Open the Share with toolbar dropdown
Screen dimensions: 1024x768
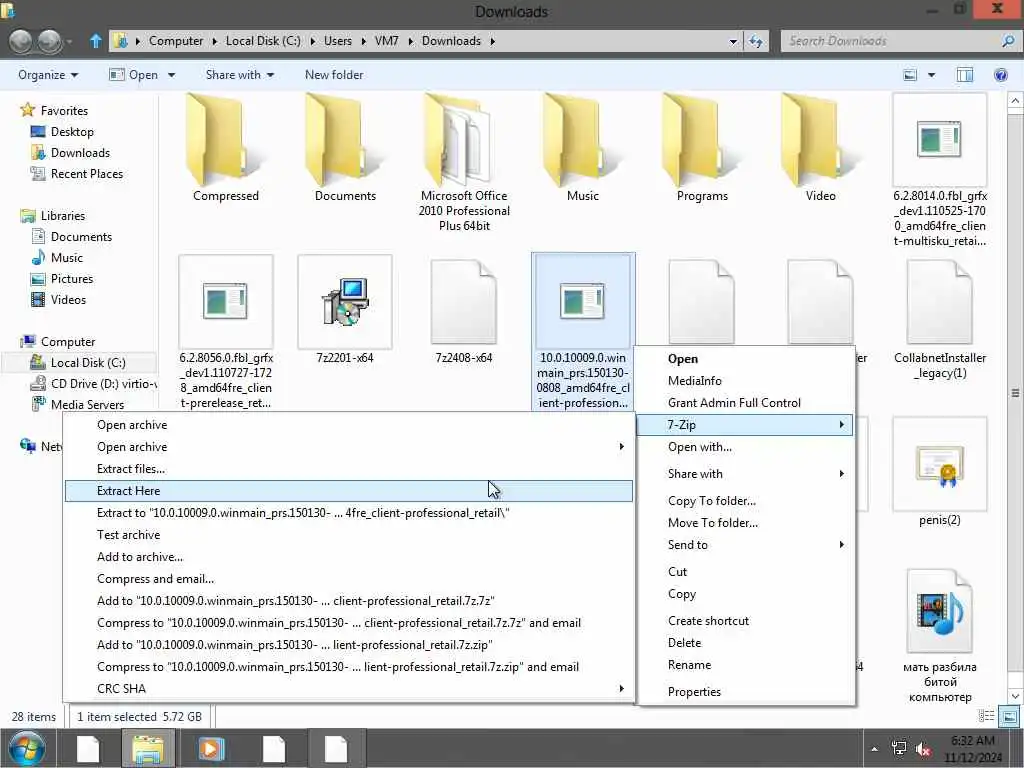tap(240, 75)
